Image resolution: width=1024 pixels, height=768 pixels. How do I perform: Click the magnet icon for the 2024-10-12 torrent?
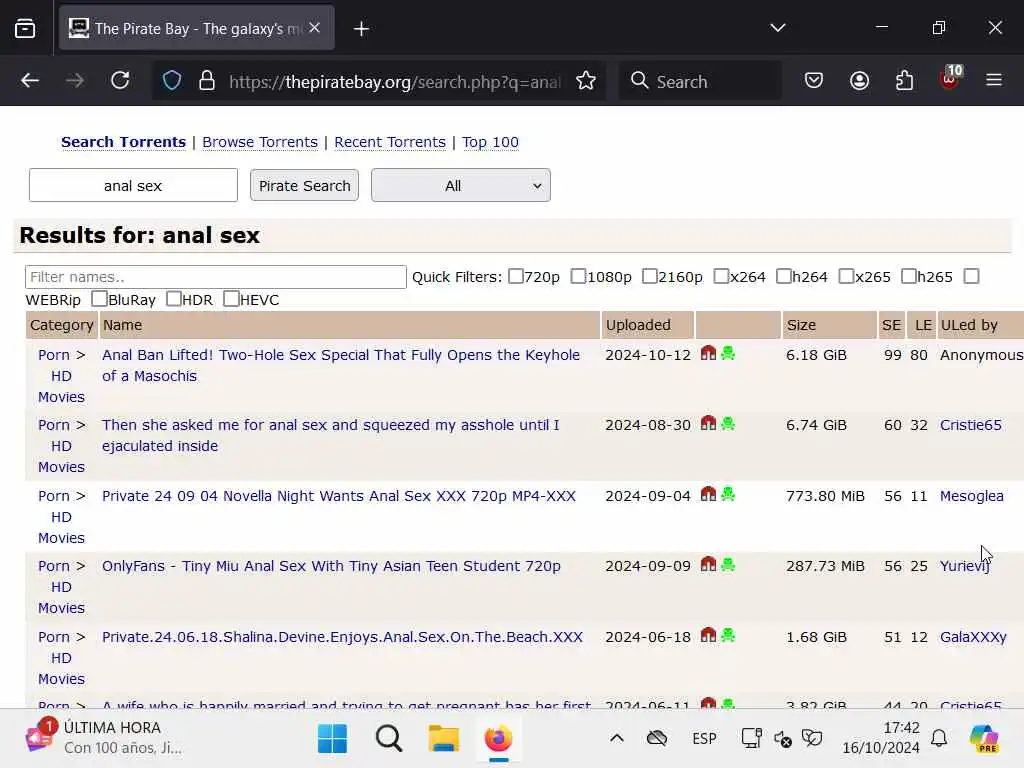(709, 353)
